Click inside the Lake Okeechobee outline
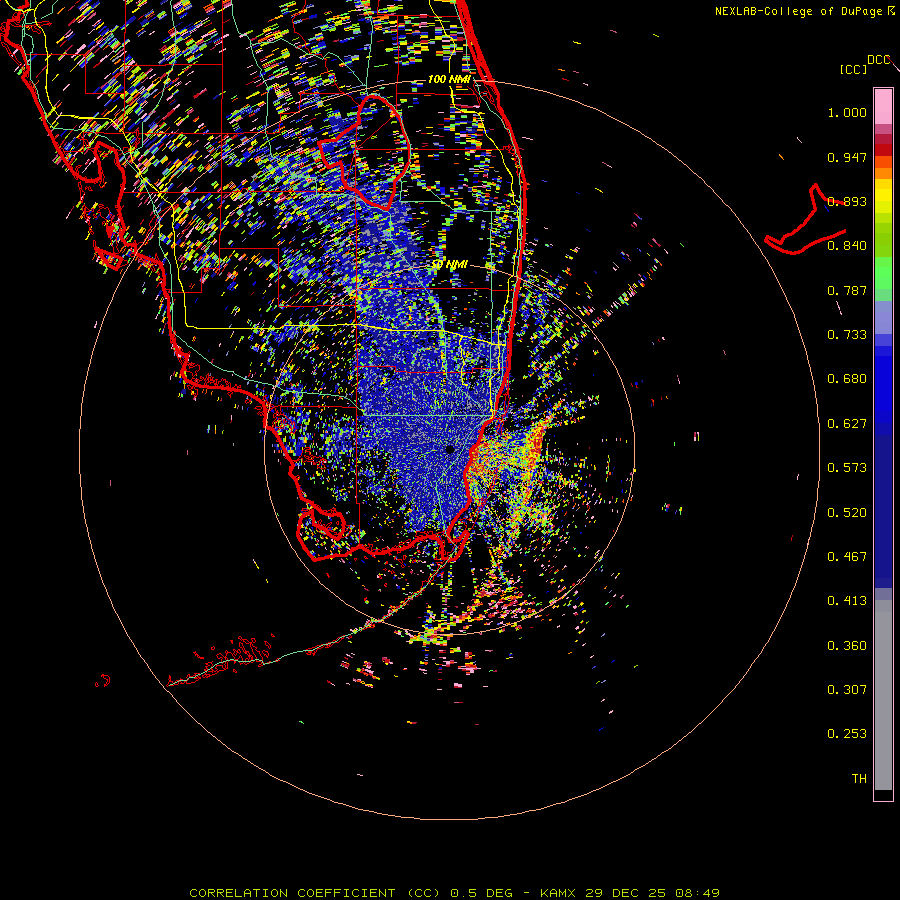 [373, 152]
